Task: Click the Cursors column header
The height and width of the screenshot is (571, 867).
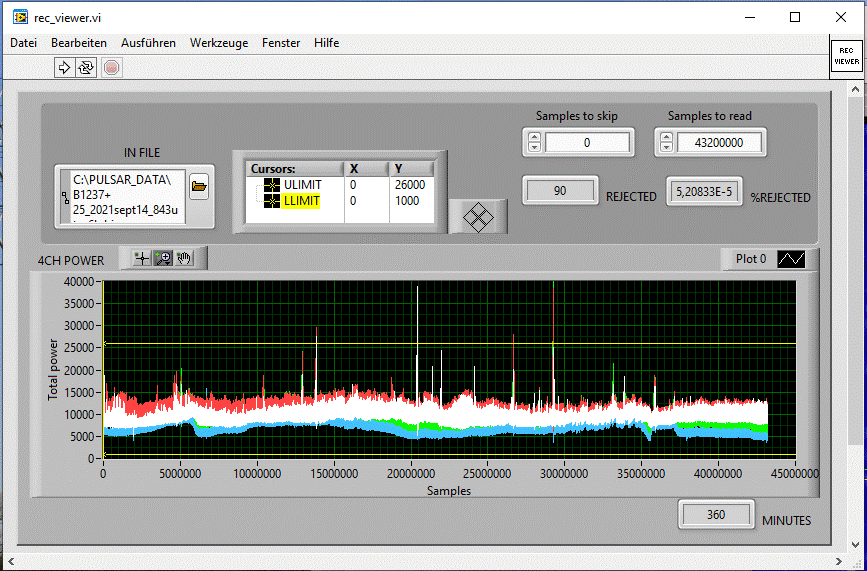Action: [295, 169]
